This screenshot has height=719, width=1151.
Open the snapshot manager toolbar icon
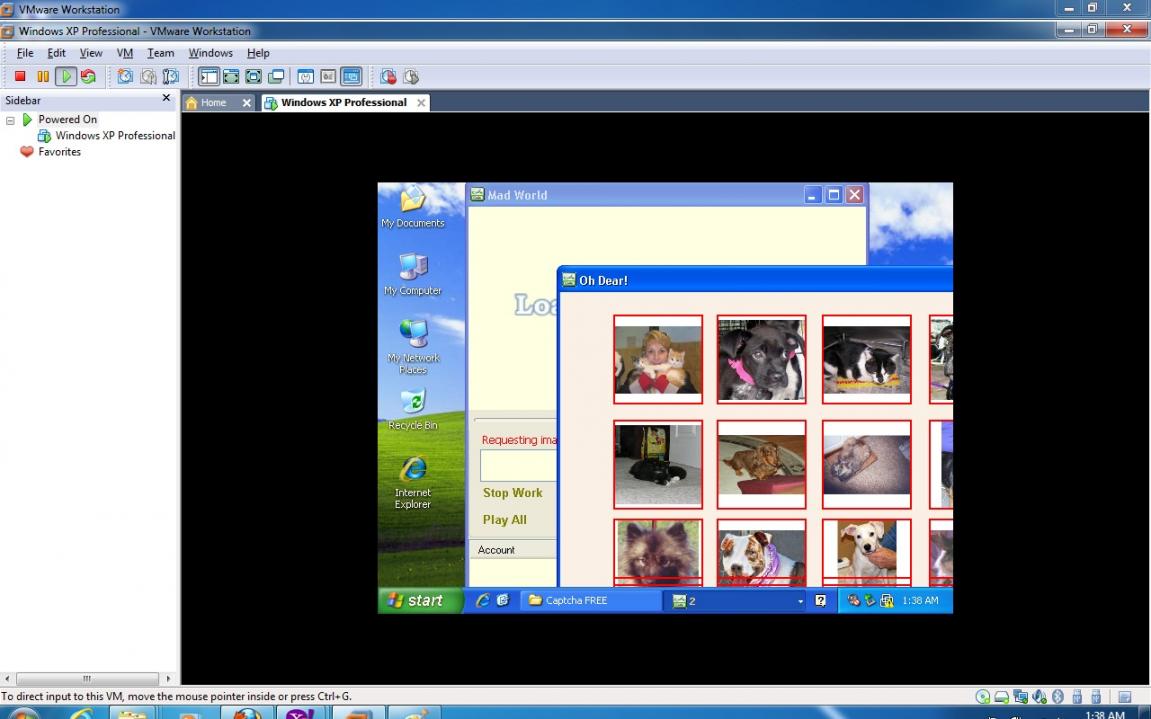(x=171, y=76)
